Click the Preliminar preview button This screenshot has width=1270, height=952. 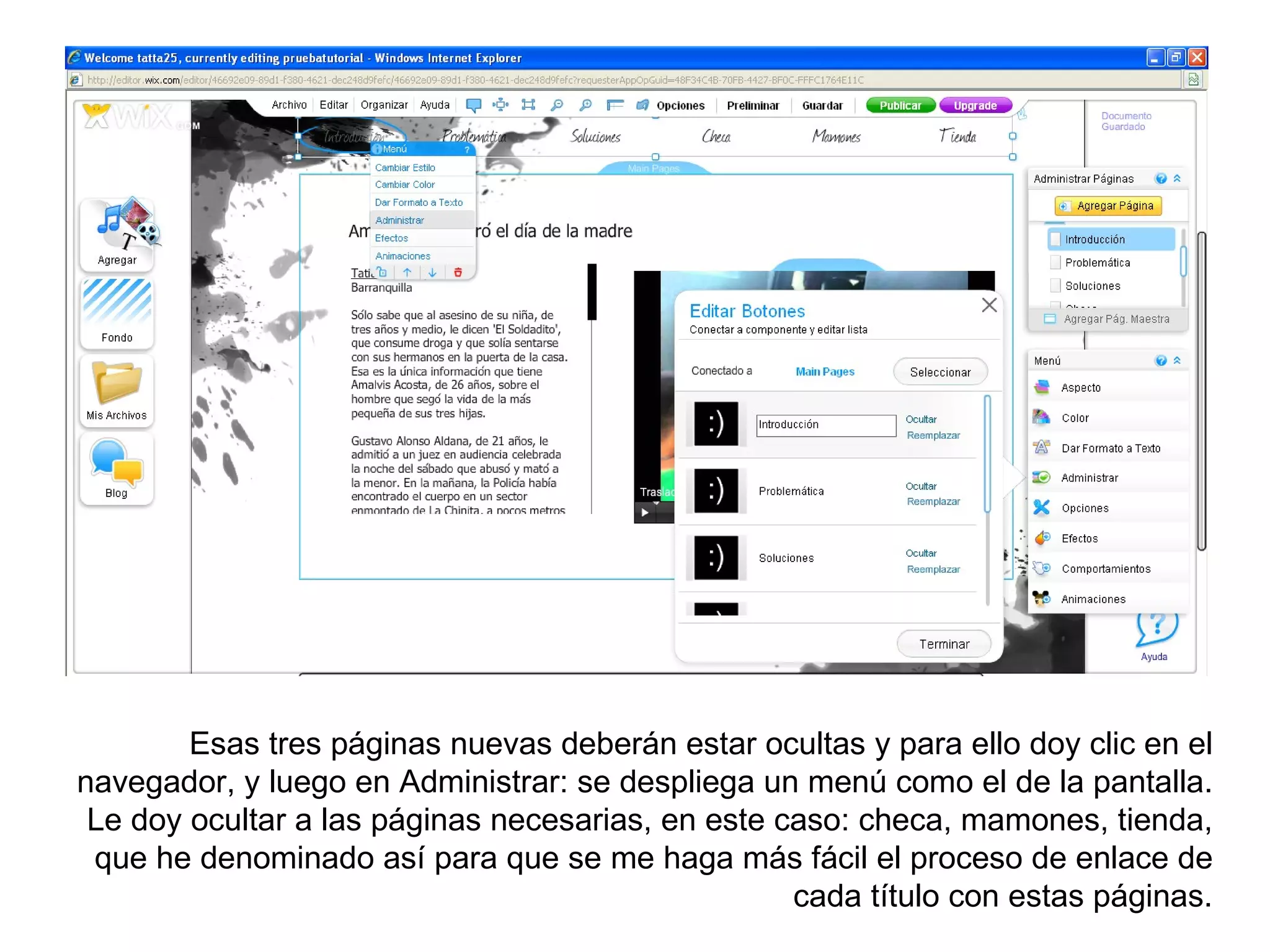point(753,105)
